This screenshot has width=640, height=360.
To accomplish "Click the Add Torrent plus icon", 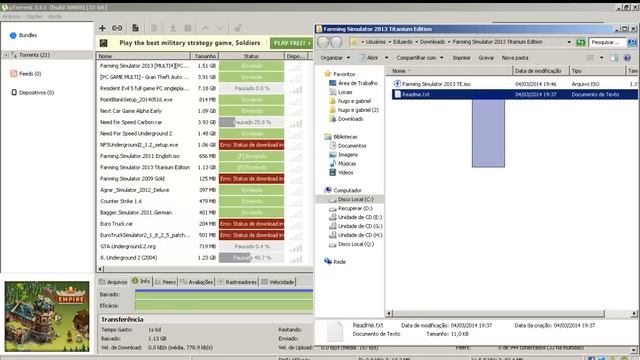I will (102, 28).
